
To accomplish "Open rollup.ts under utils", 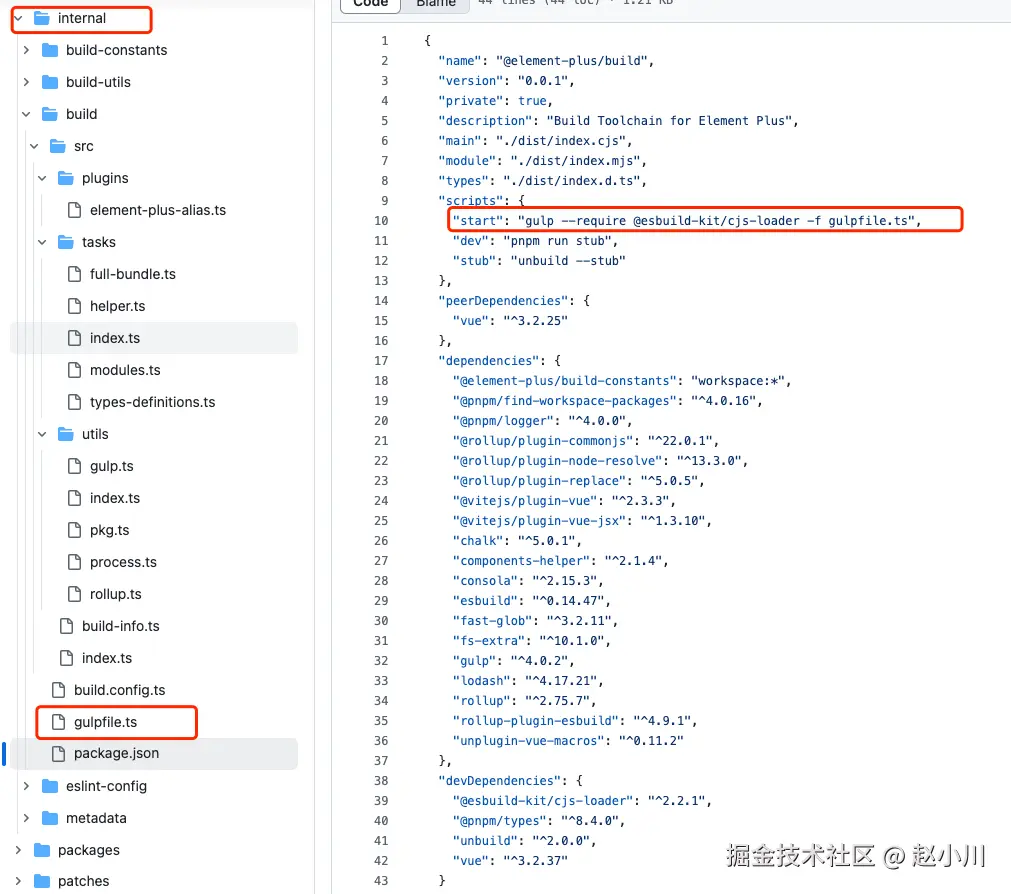I will tap(115, 594).
